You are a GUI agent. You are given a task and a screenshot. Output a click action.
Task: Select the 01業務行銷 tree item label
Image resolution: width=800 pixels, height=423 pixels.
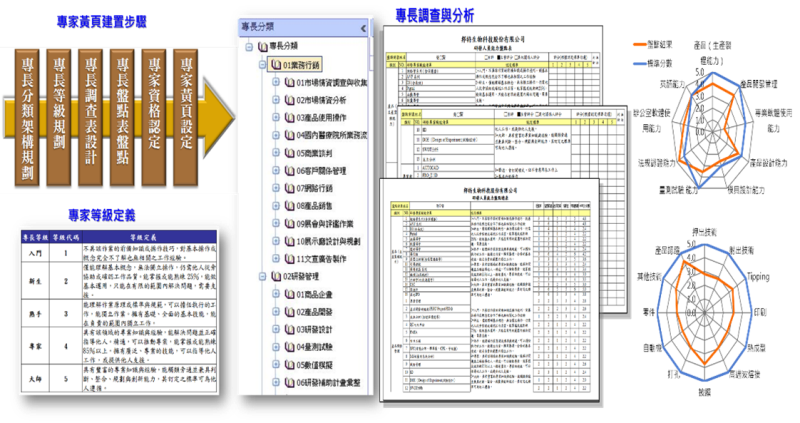point(301,65)
